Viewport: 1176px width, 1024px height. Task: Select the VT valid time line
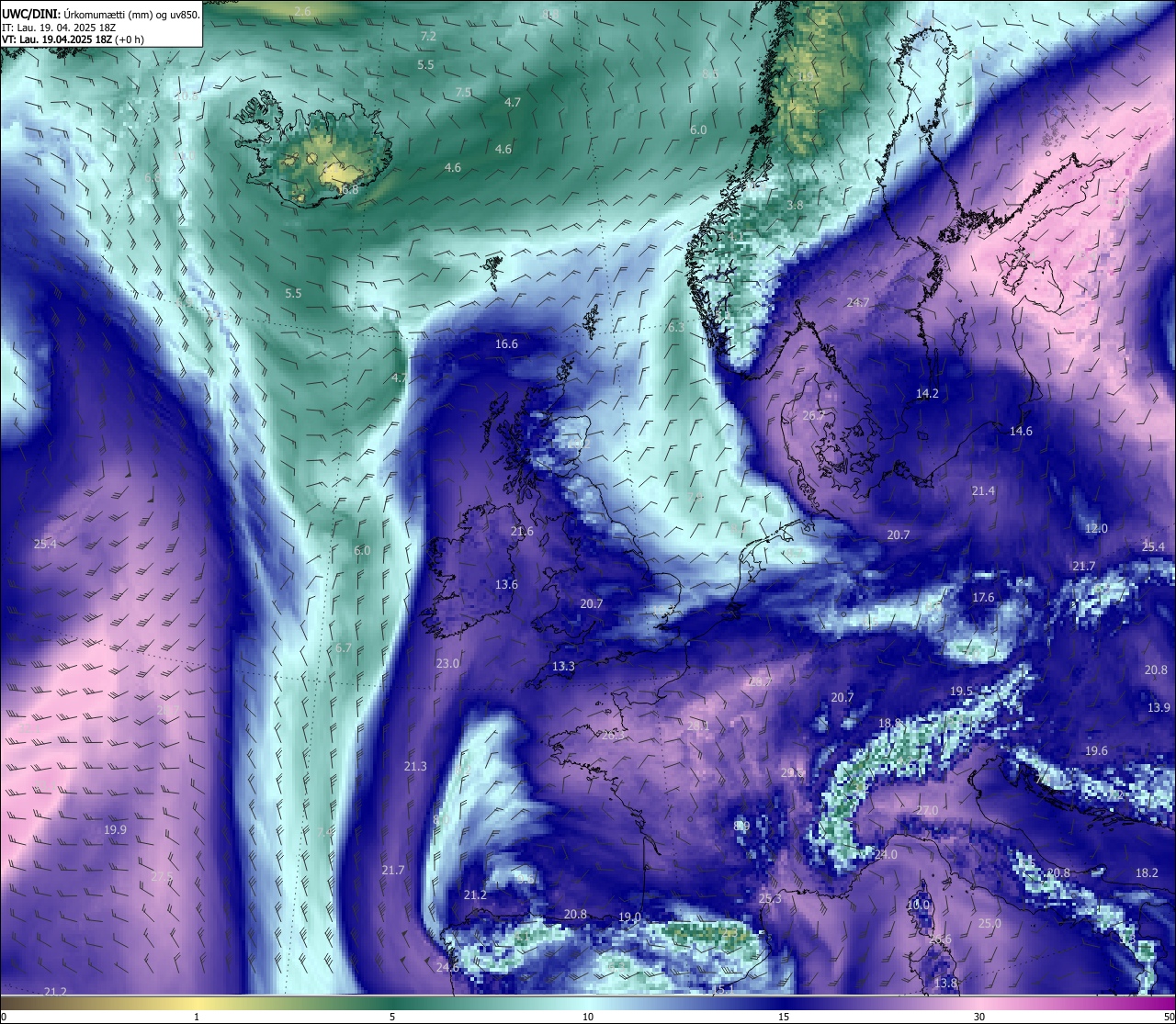(x=73, y=39)
